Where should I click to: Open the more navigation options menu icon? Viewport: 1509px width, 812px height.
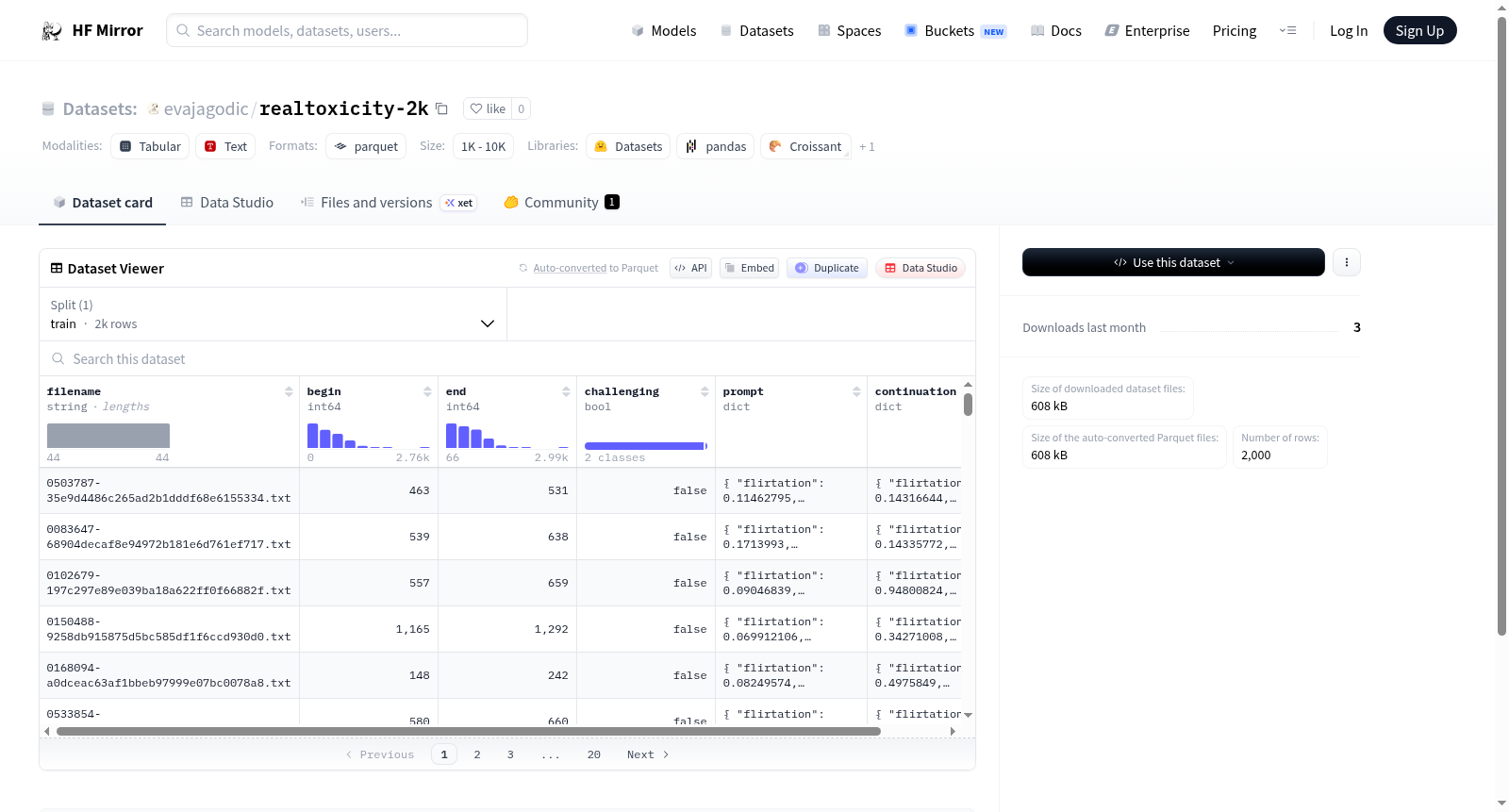pos(1287,31)
